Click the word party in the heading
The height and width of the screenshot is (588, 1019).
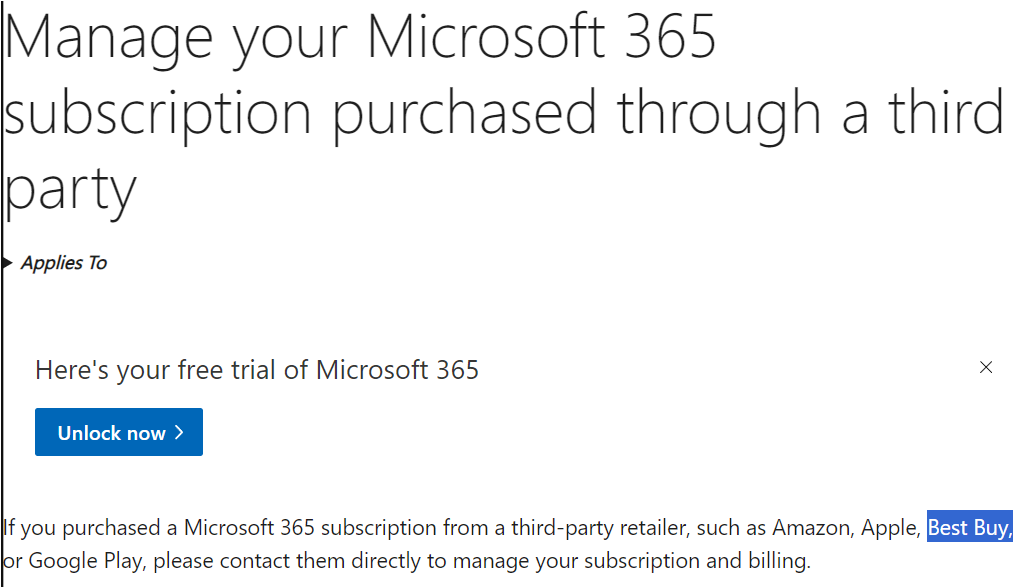click(70, 190)
